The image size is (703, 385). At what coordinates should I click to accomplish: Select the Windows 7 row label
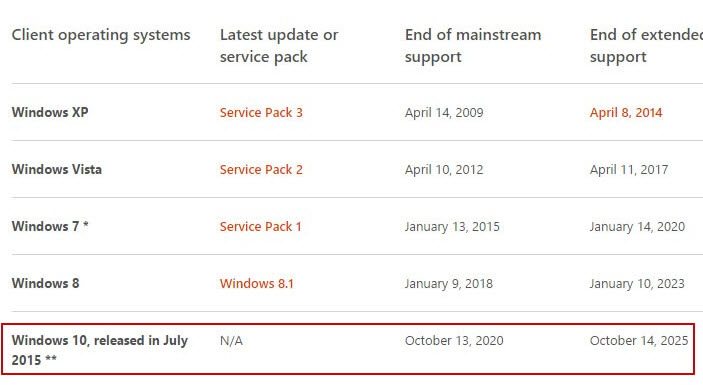coord(50,226)
